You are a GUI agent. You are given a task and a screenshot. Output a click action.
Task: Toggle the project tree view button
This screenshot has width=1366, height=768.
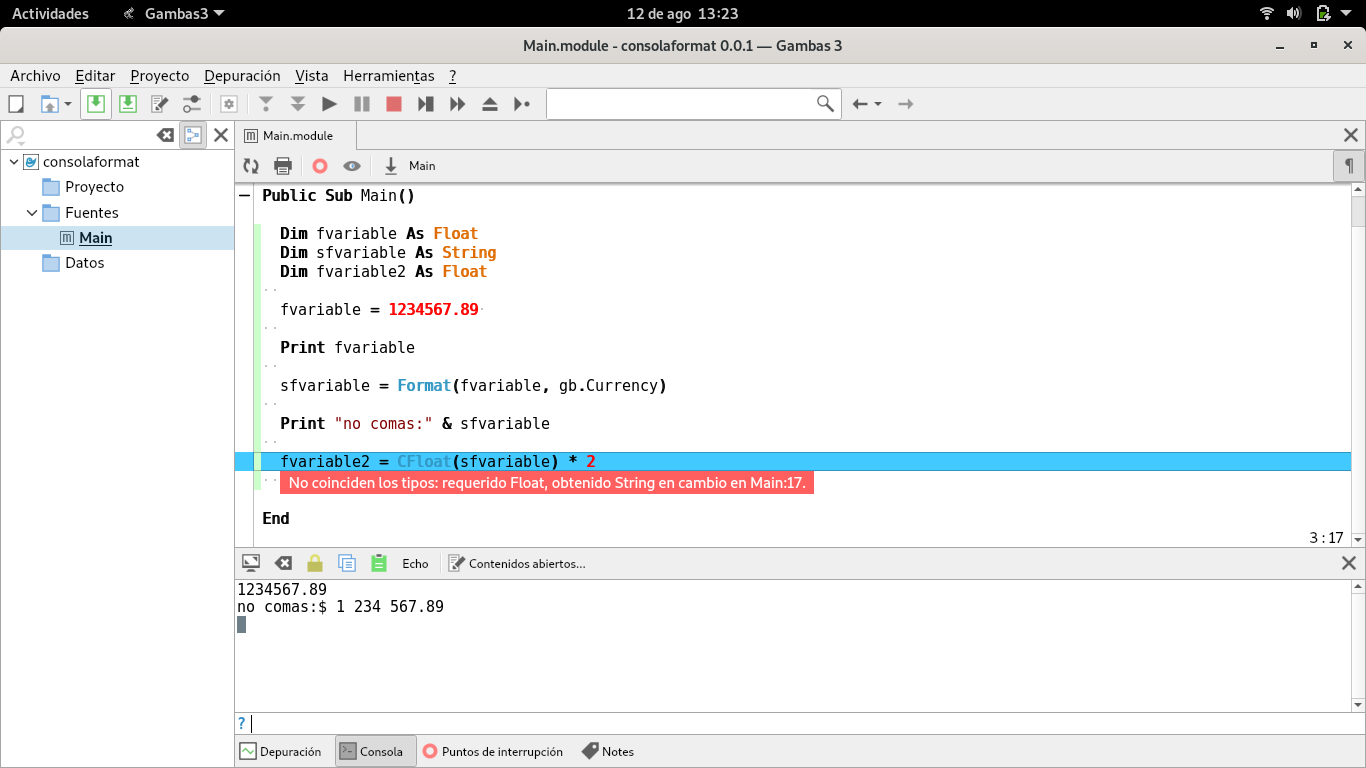click(193, 135)
